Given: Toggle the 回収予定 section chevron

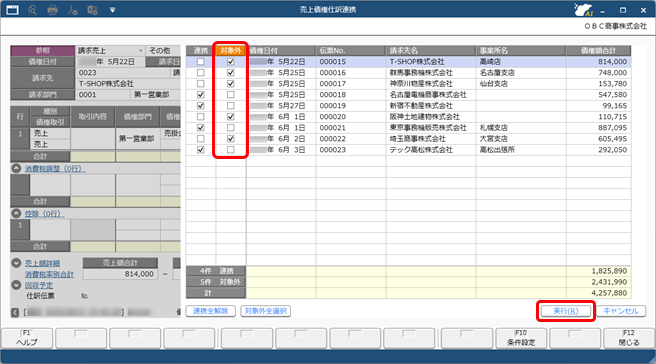Looking at the screenshot, I should (x=16, y=285).
